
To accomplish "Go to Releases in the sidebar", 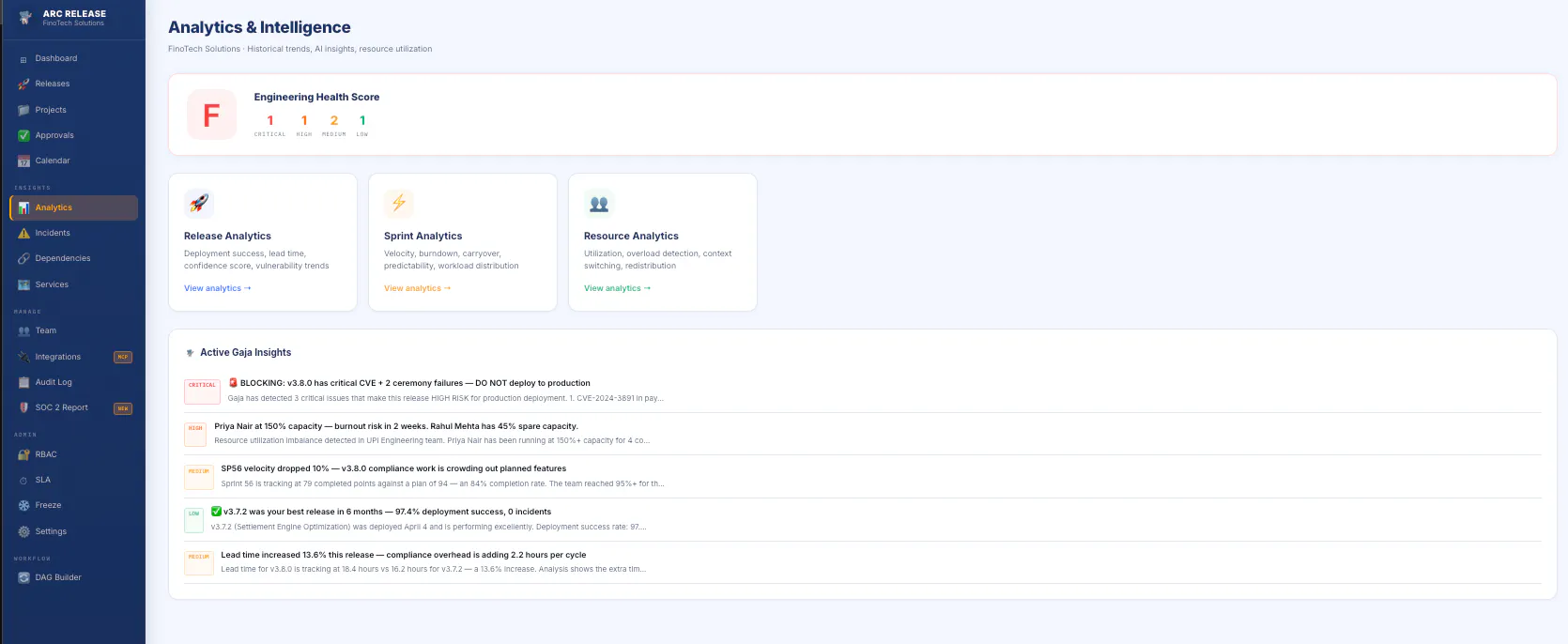I will point(73,84).
